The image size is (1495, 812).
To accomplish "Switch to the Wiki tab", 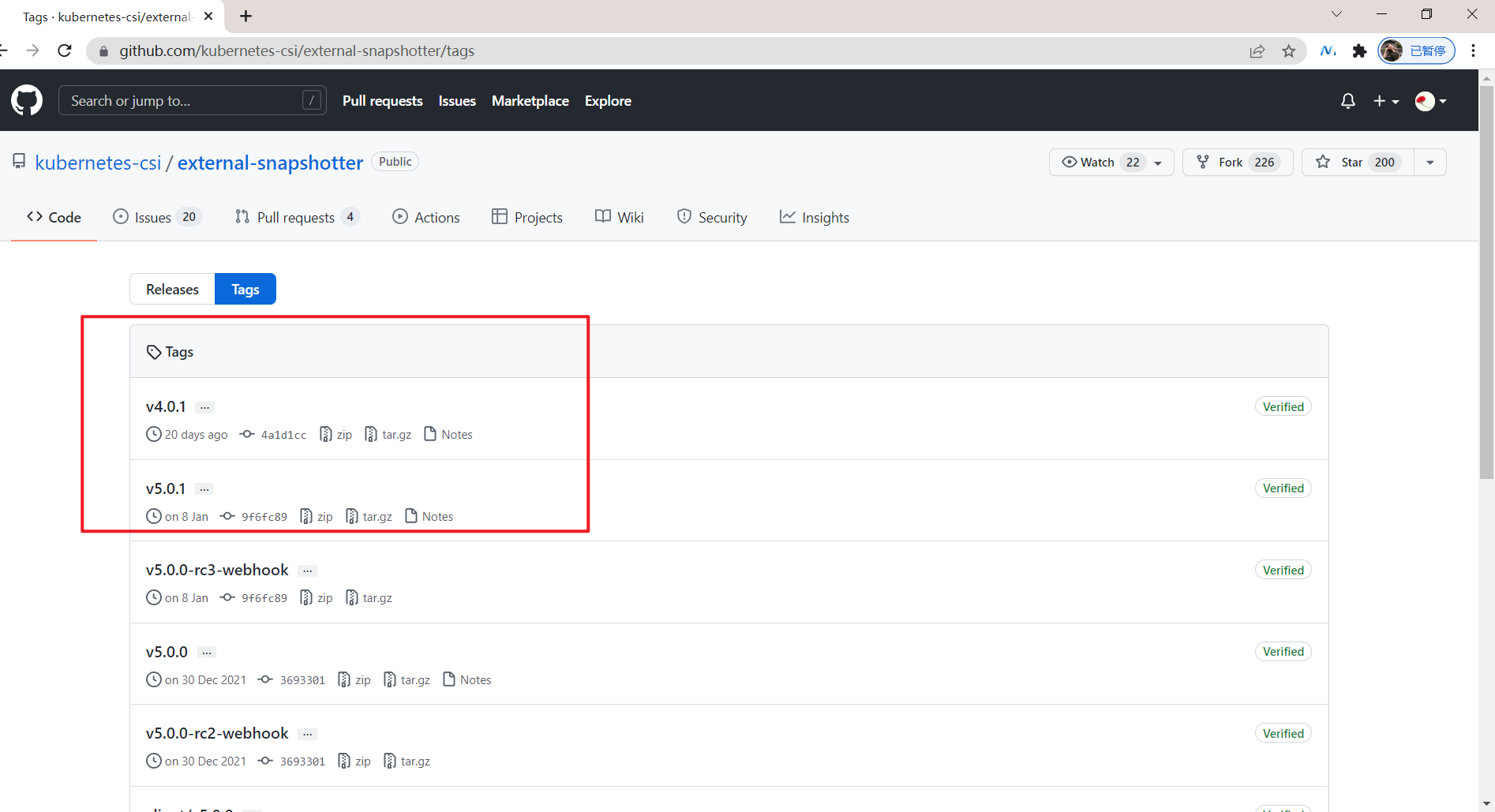I will [620, 217].
